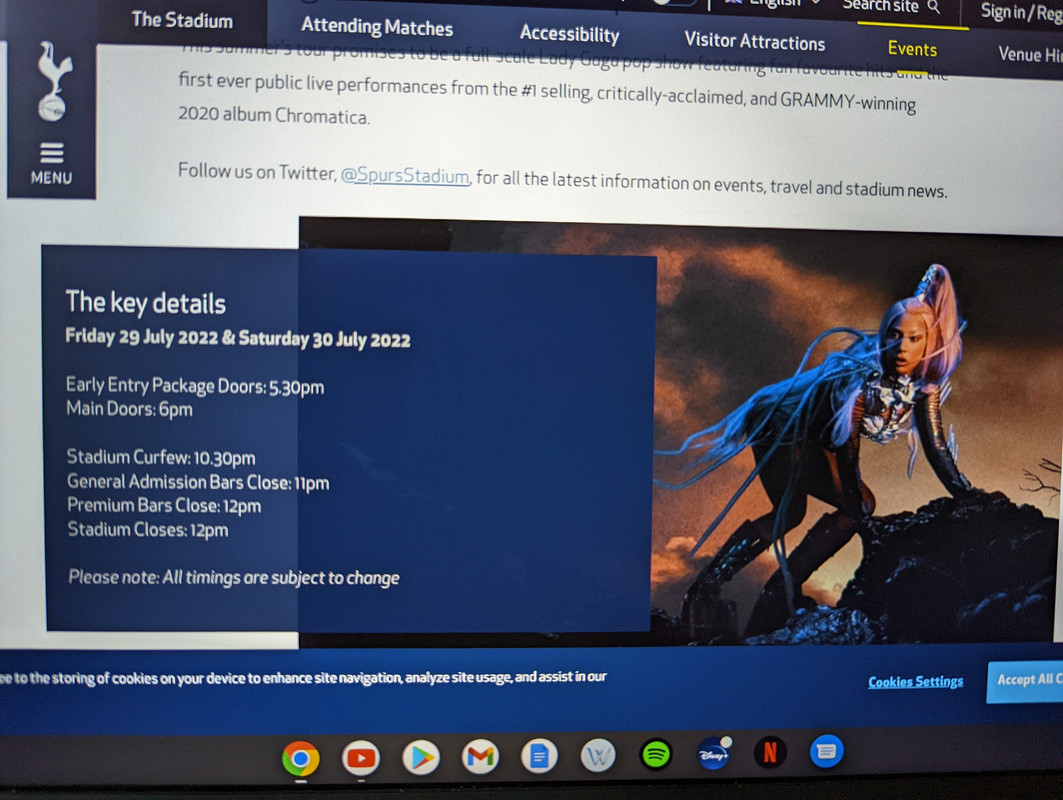Open Cookies Settings link
1063x800 pixels.
pos(916,681)
